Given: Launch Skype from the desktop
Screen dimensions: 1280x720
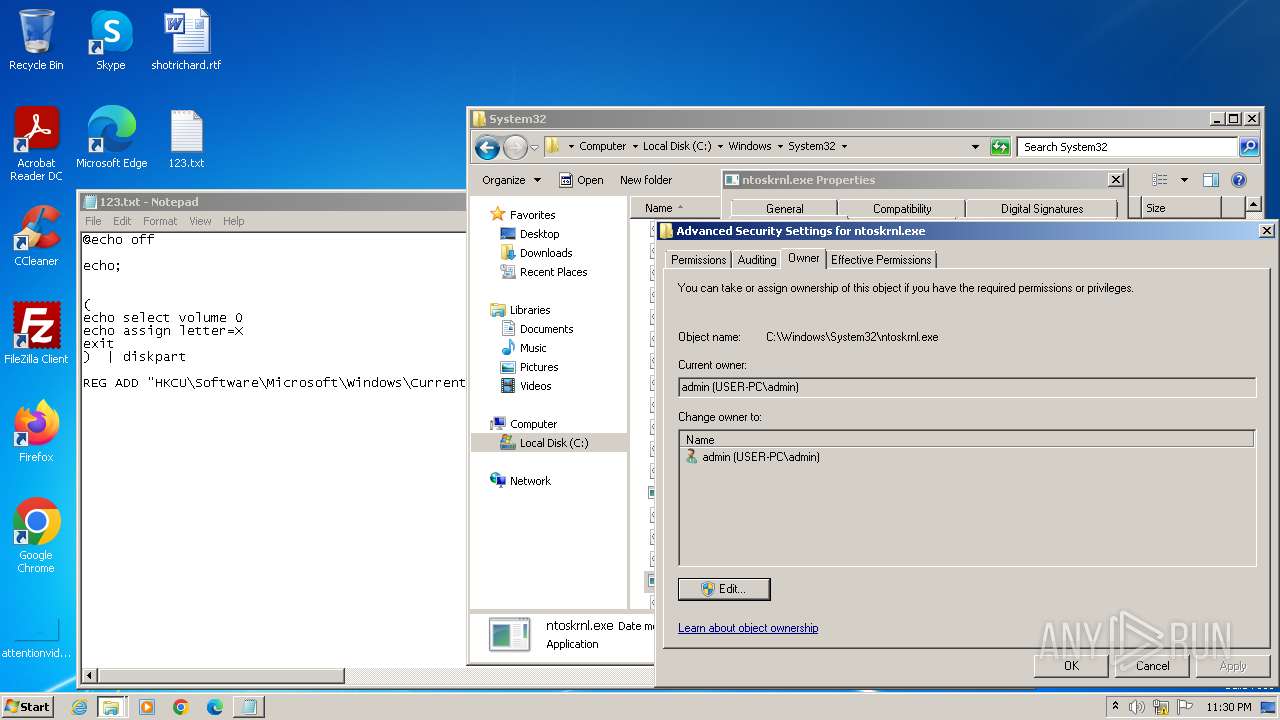Looking at the screenshot, I should (111, 40).
